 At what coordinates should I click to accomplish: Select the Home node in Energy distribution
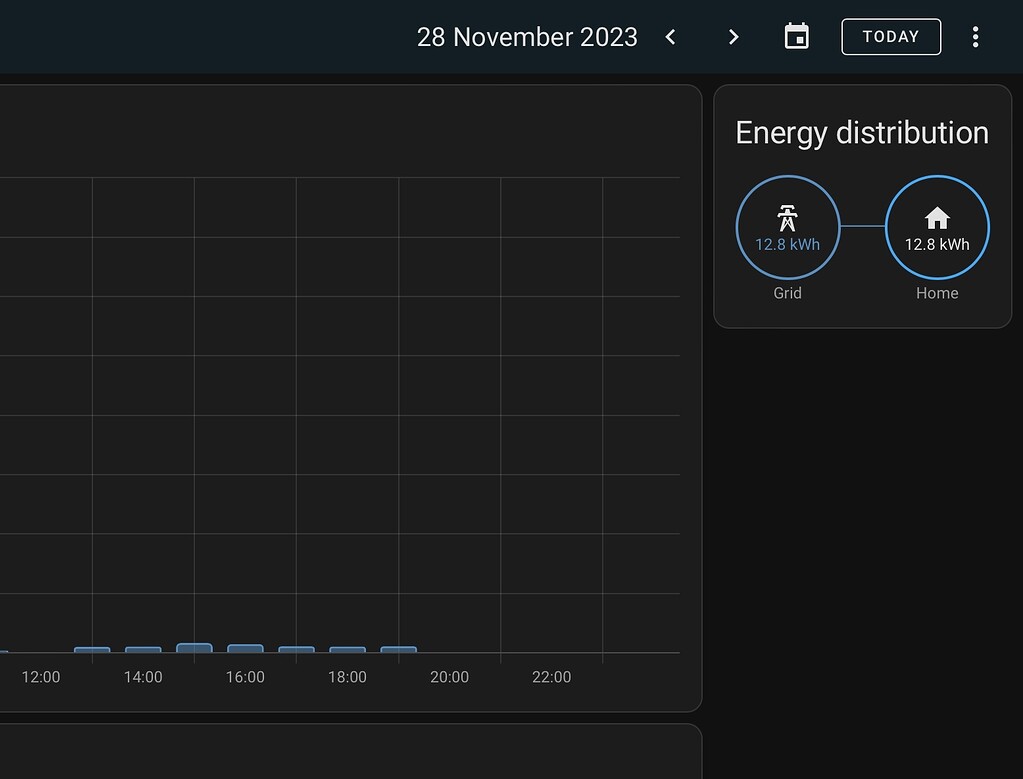[937, 227]
